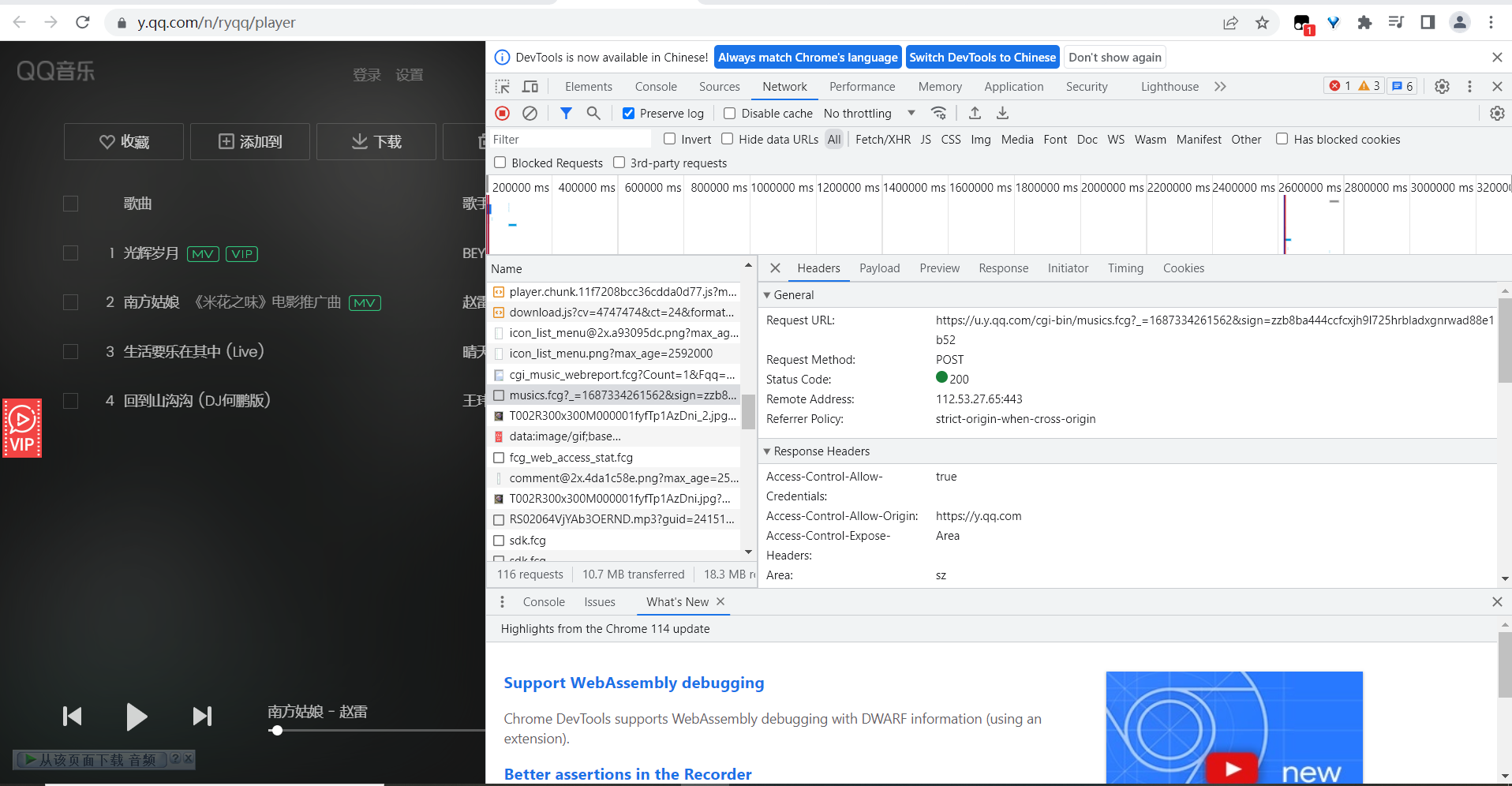Open the drawer three-dot menu
Image resolution: width=1512 pixels, height=786 pixels.
click(x=502, y=602)
